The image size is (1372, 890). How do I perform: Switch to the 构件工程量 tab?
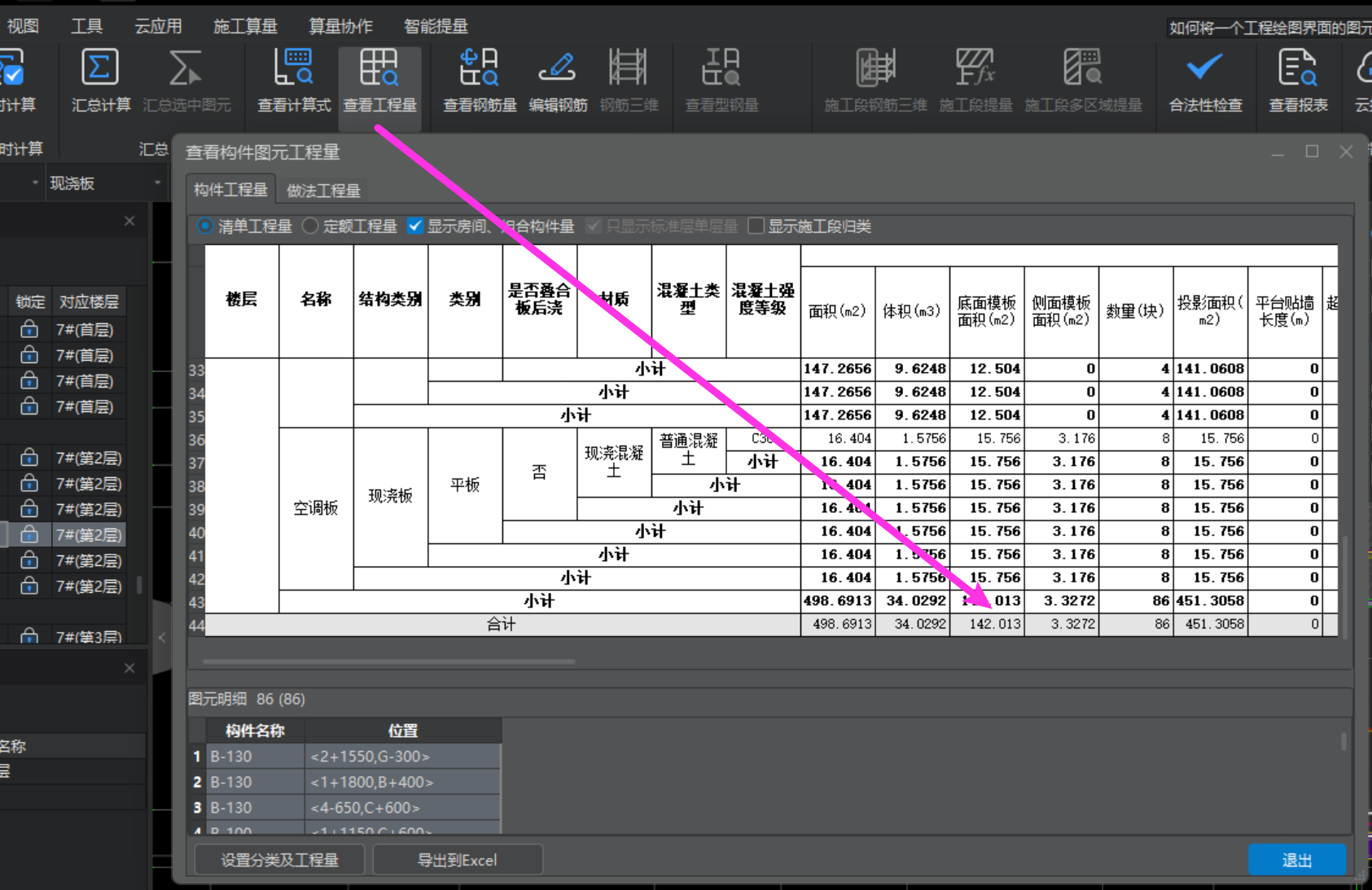pyautogui.click(x=230, y=190)
